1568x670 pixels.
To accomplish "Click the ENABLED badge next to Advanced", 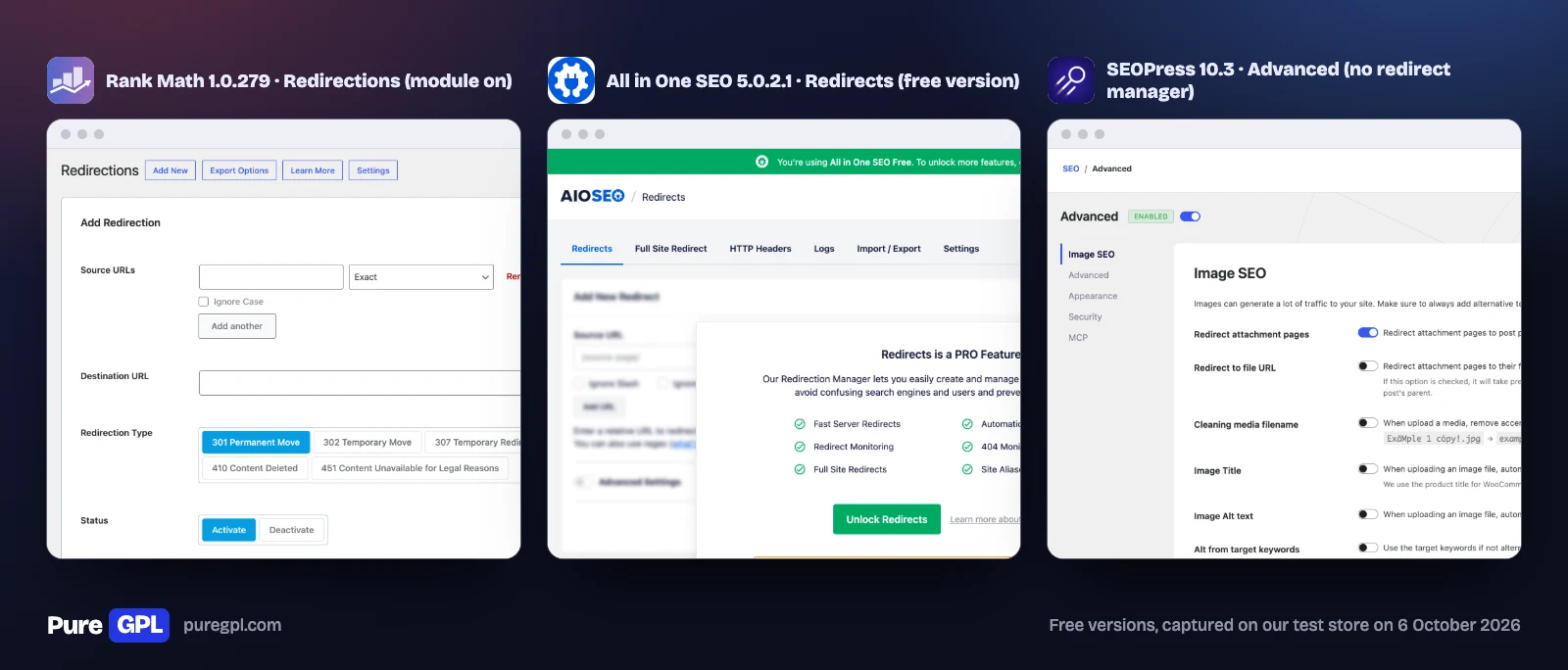I will click(x=1151, y=216).
